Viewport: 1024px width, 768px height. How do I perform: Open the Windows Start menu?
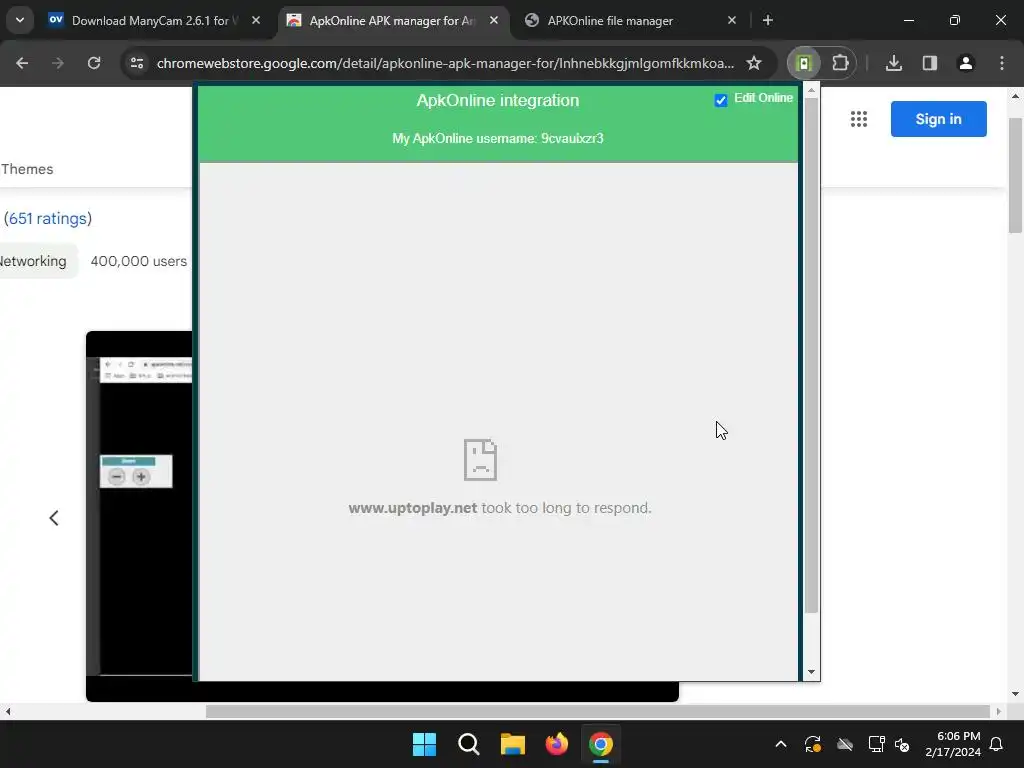[424, 744]
